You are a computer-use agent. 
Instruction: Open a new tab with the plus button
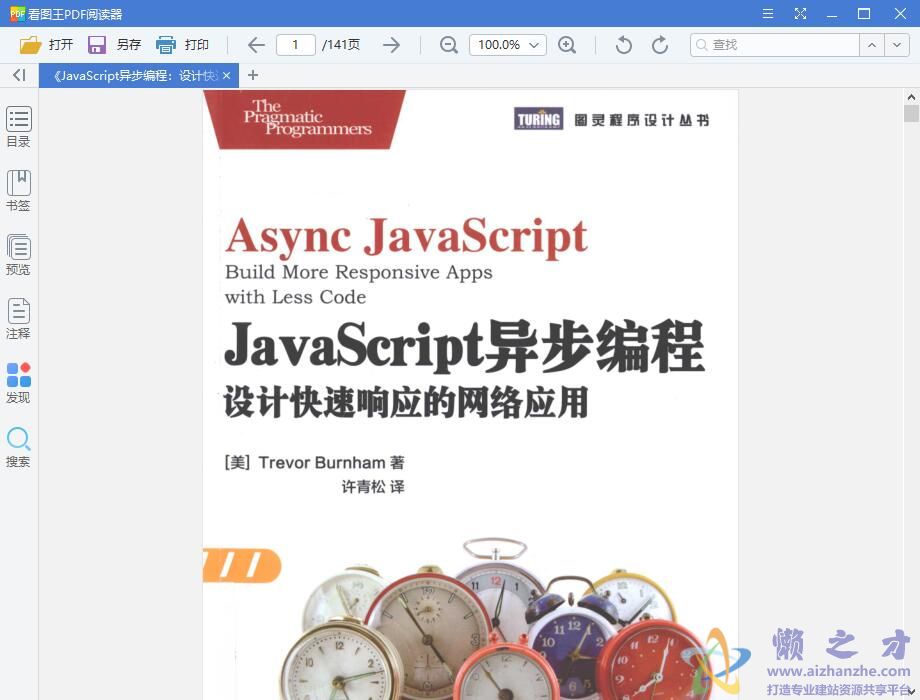click(252, 75)
